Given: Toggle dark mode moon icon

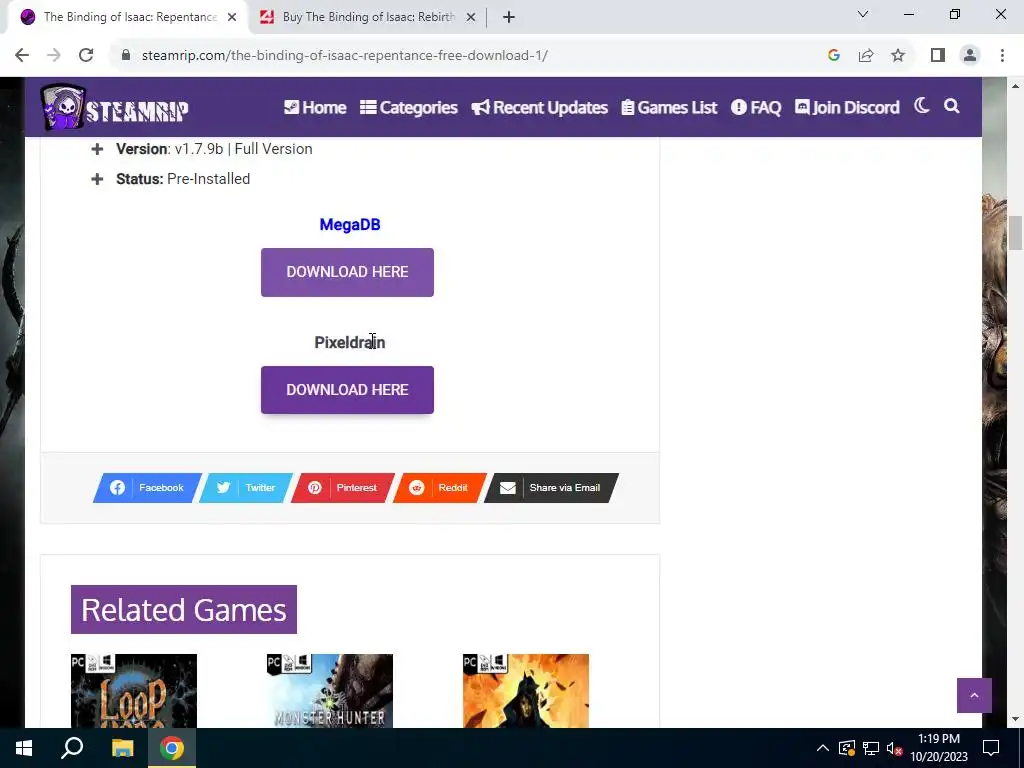Looking at the screenshot, I should pos(921,106).
